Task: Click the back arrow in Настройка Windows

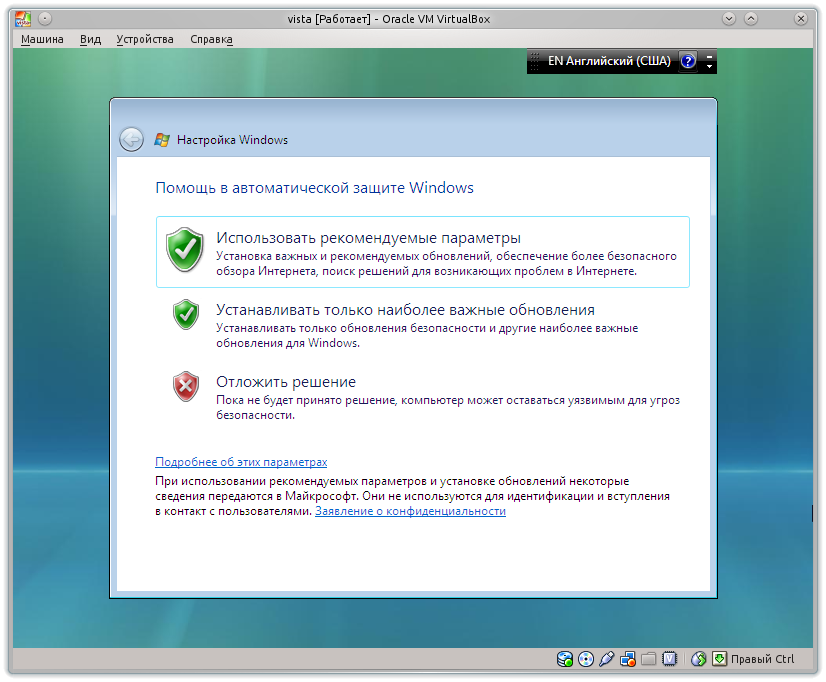Action: click(x=131, y=139)
